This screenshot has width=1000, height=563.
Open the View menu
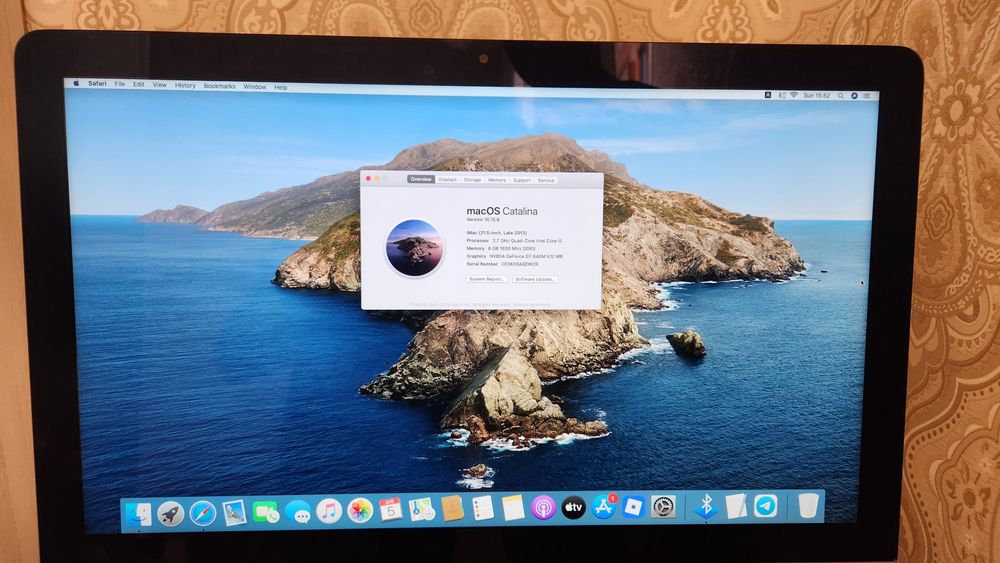pyautogui.click(x=159, y=85)
